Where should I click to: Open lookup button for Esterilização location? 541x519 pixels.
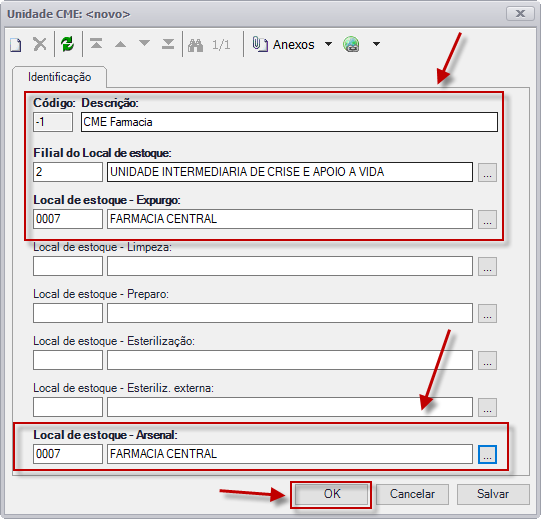point(487,360)
